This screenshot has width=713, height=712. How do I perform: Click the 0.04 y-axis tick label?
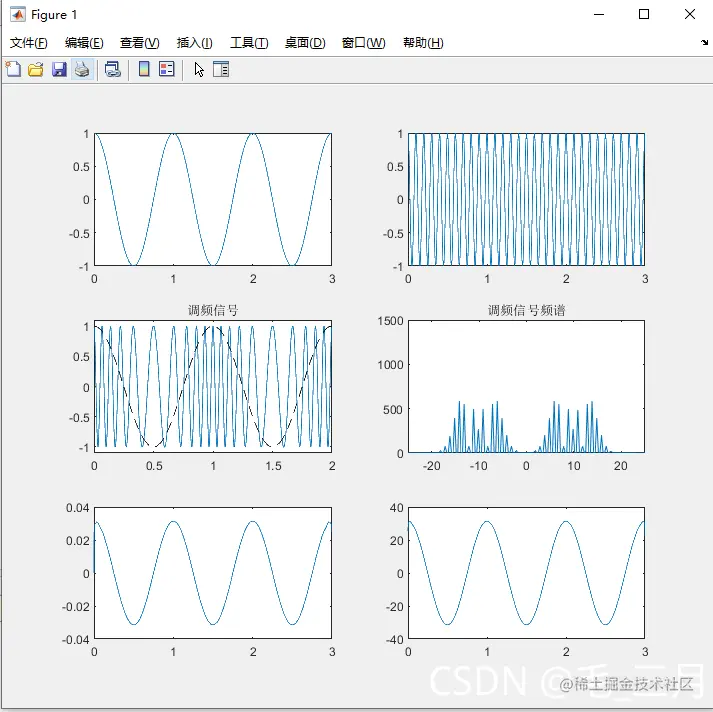pyautogui.click(x=77, y=508)
